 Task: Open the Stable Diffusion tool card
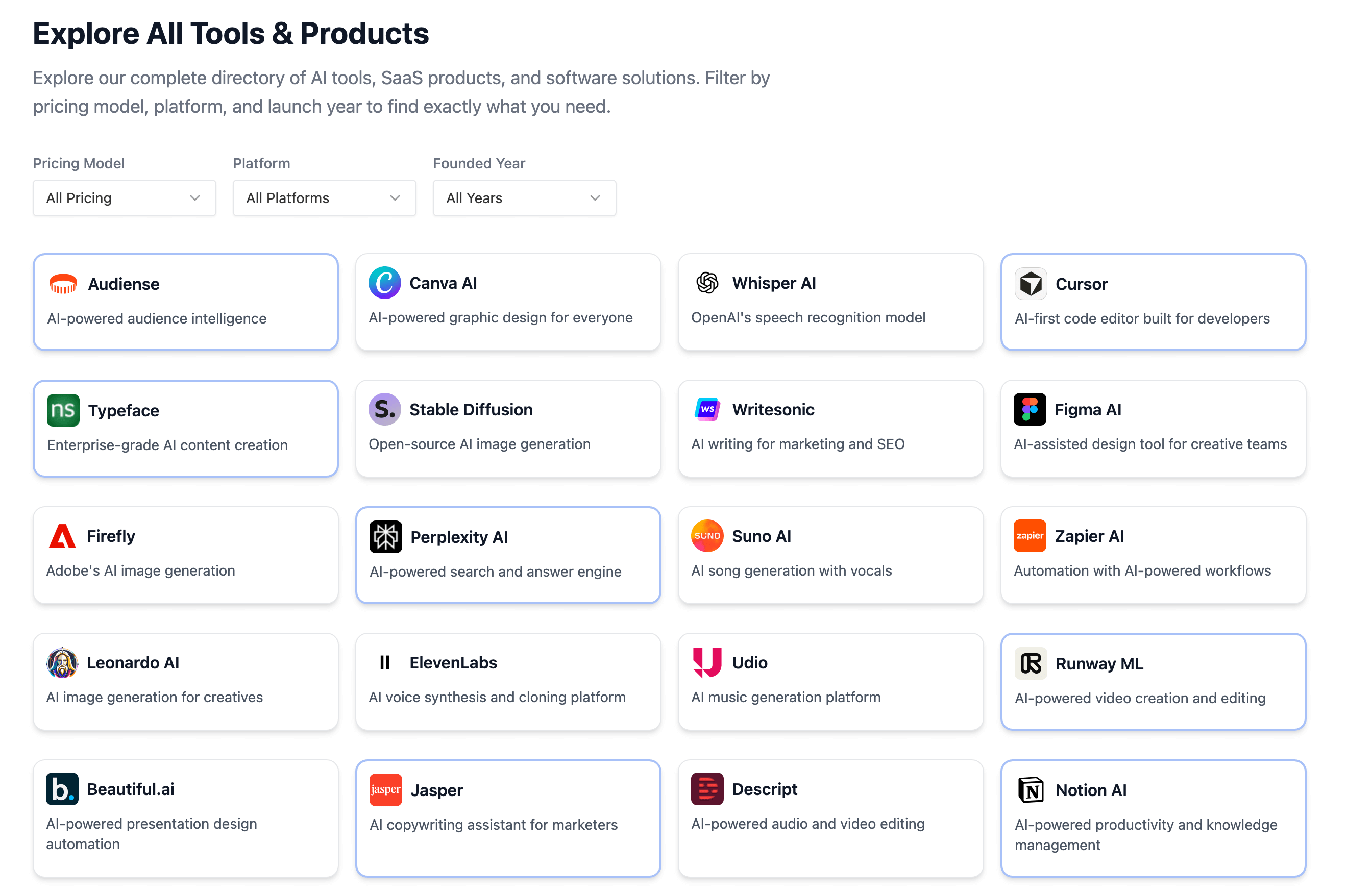[507, 428]
